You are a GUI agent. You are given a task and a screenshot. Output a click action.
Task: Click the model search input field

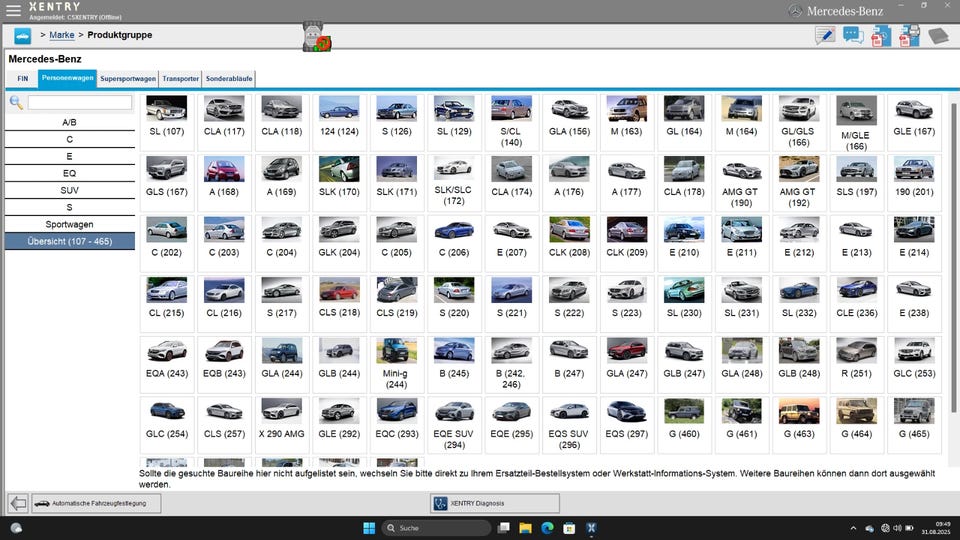(x=80, y=102)
